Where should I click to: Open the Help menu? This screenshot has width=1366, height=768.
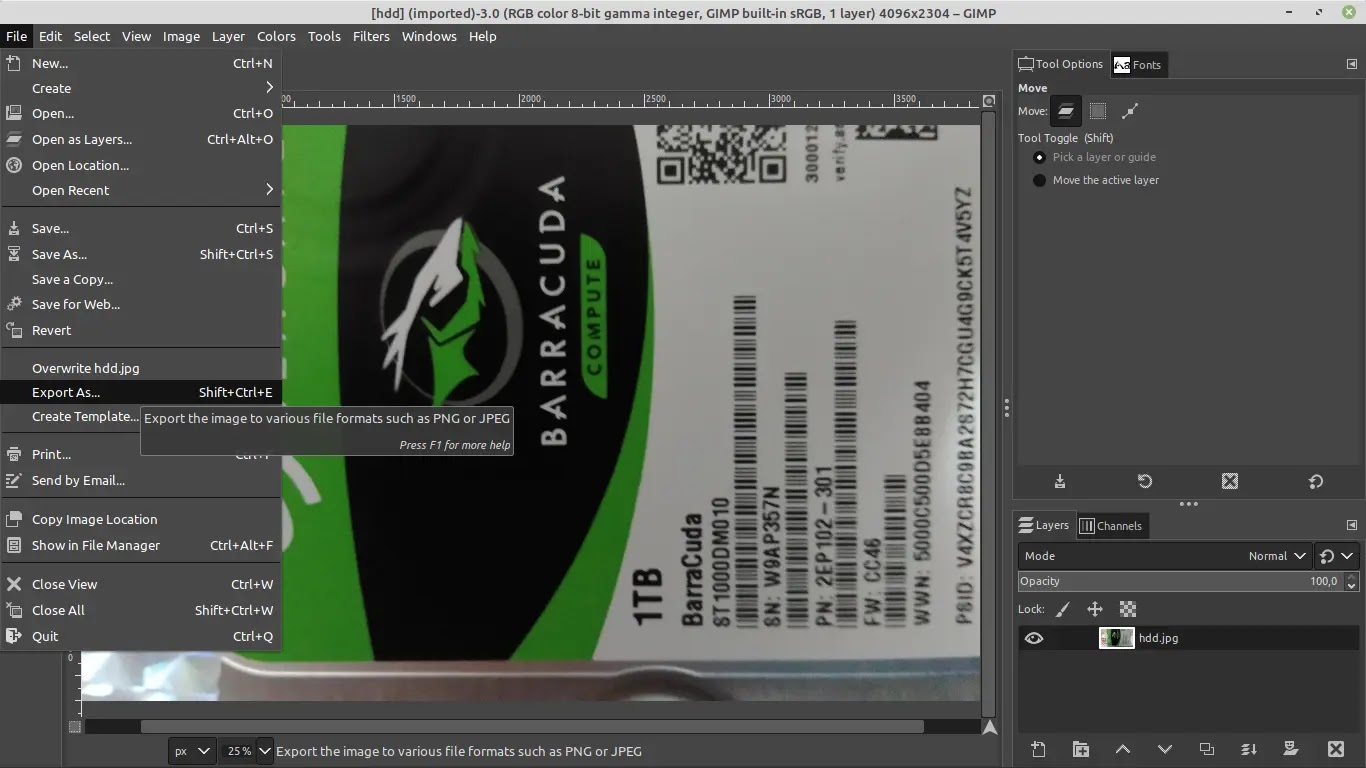[482, 36]
